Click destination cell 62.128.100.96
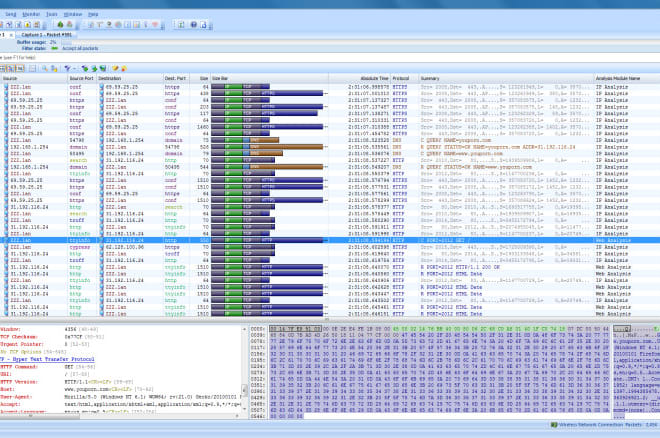The width and height of the screenshot is (660, 438). point(125,247)
